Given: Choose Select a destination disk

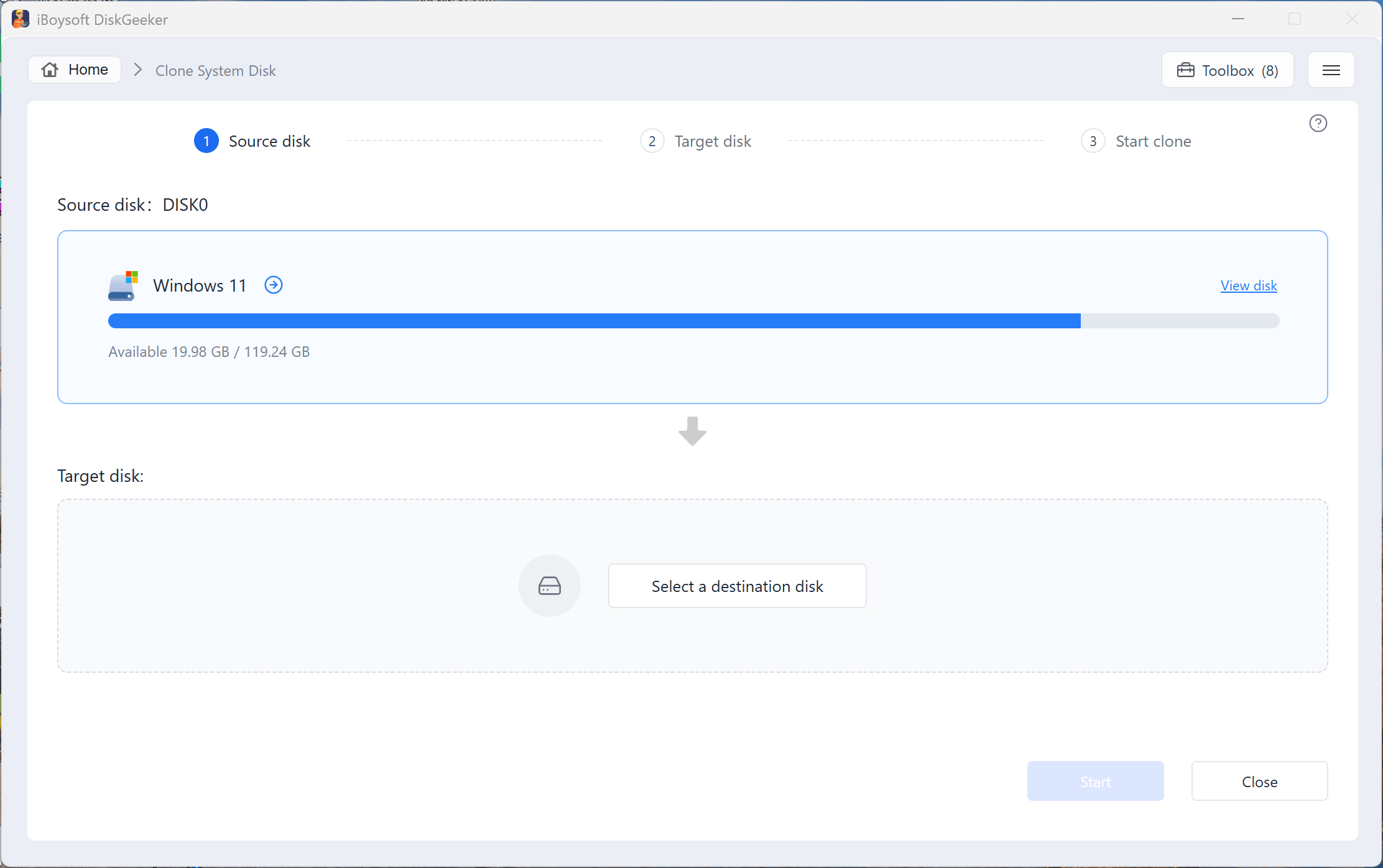Looking at the screenshot, I should click(737, 586).
